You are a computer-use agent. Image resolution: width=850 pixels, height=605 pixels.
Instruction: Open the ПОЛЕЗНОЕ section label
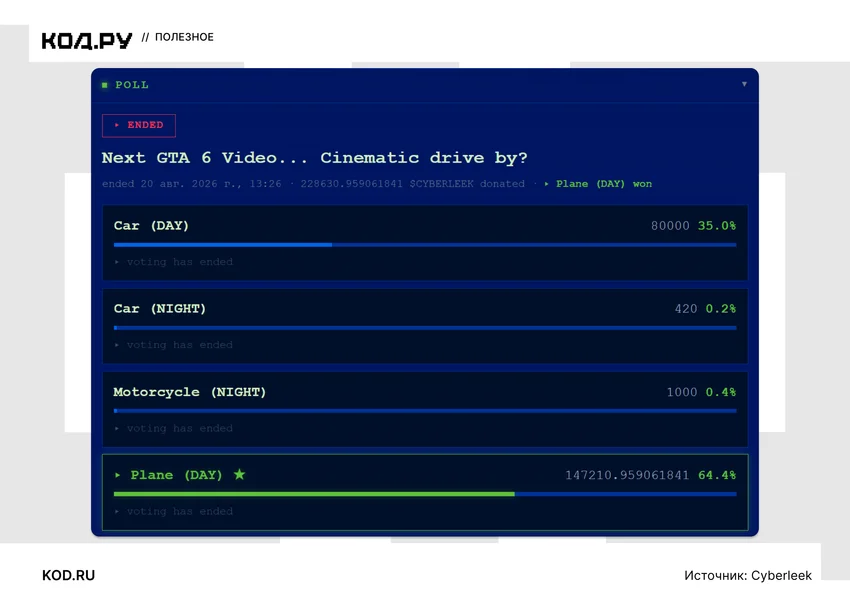pyautogui.click(x=184, y=37)
